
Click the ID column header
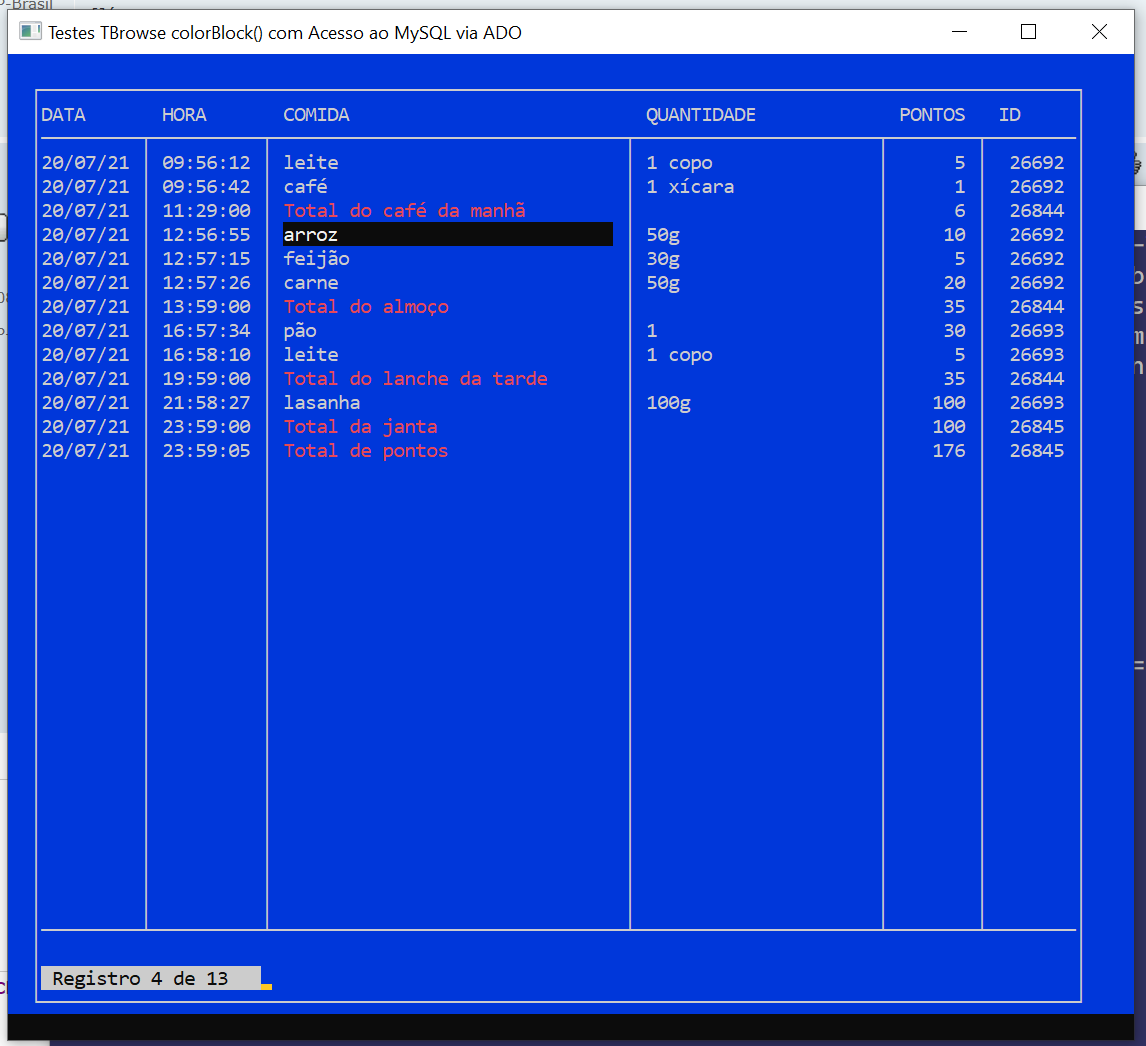(x=1009, y=115)
